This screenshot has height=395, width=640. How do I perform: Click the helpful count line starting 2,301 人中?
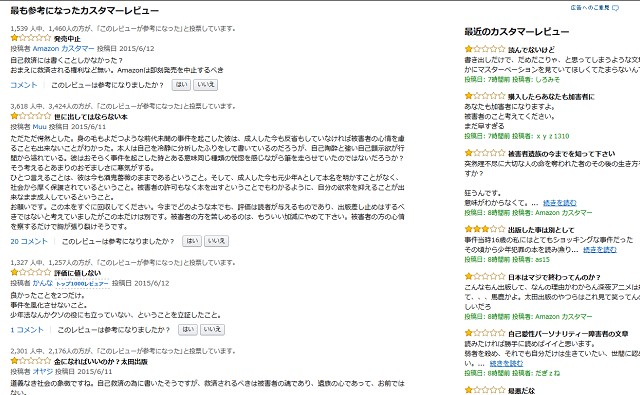point(123,351)
